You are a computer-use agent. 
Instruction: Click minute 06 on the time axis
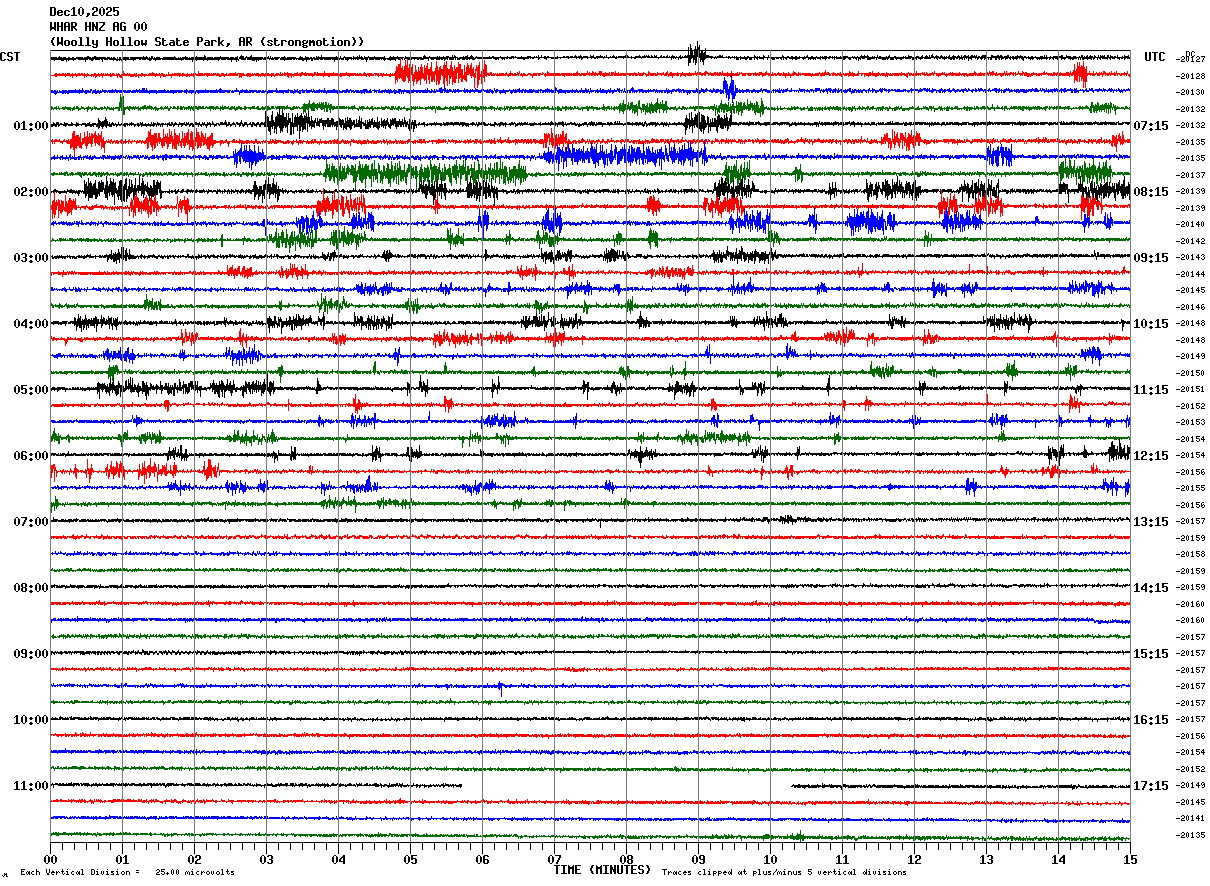482,859
